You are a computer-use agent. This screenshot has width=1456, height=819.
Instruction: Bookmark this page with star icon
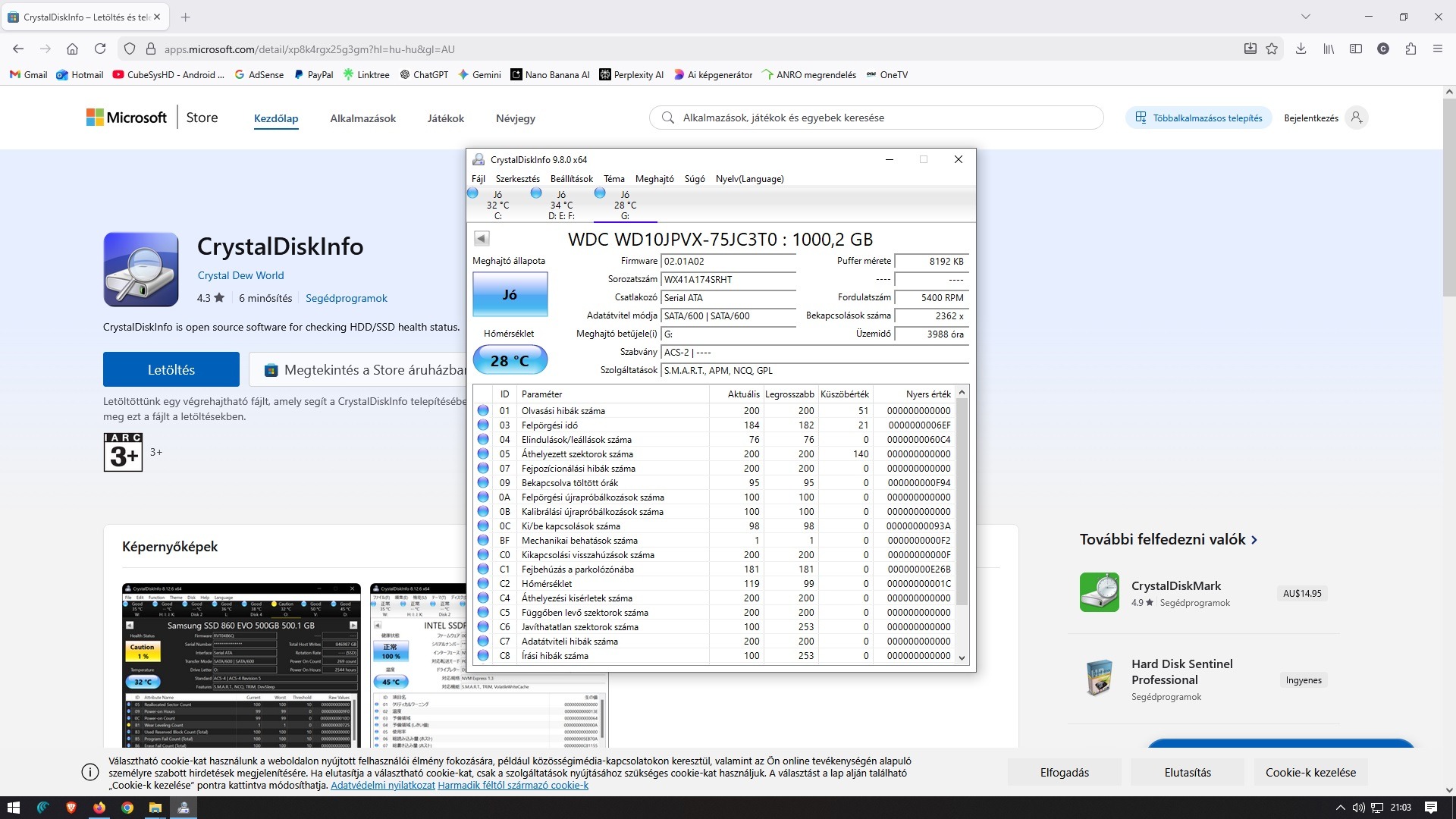(x=1272, y=49)
